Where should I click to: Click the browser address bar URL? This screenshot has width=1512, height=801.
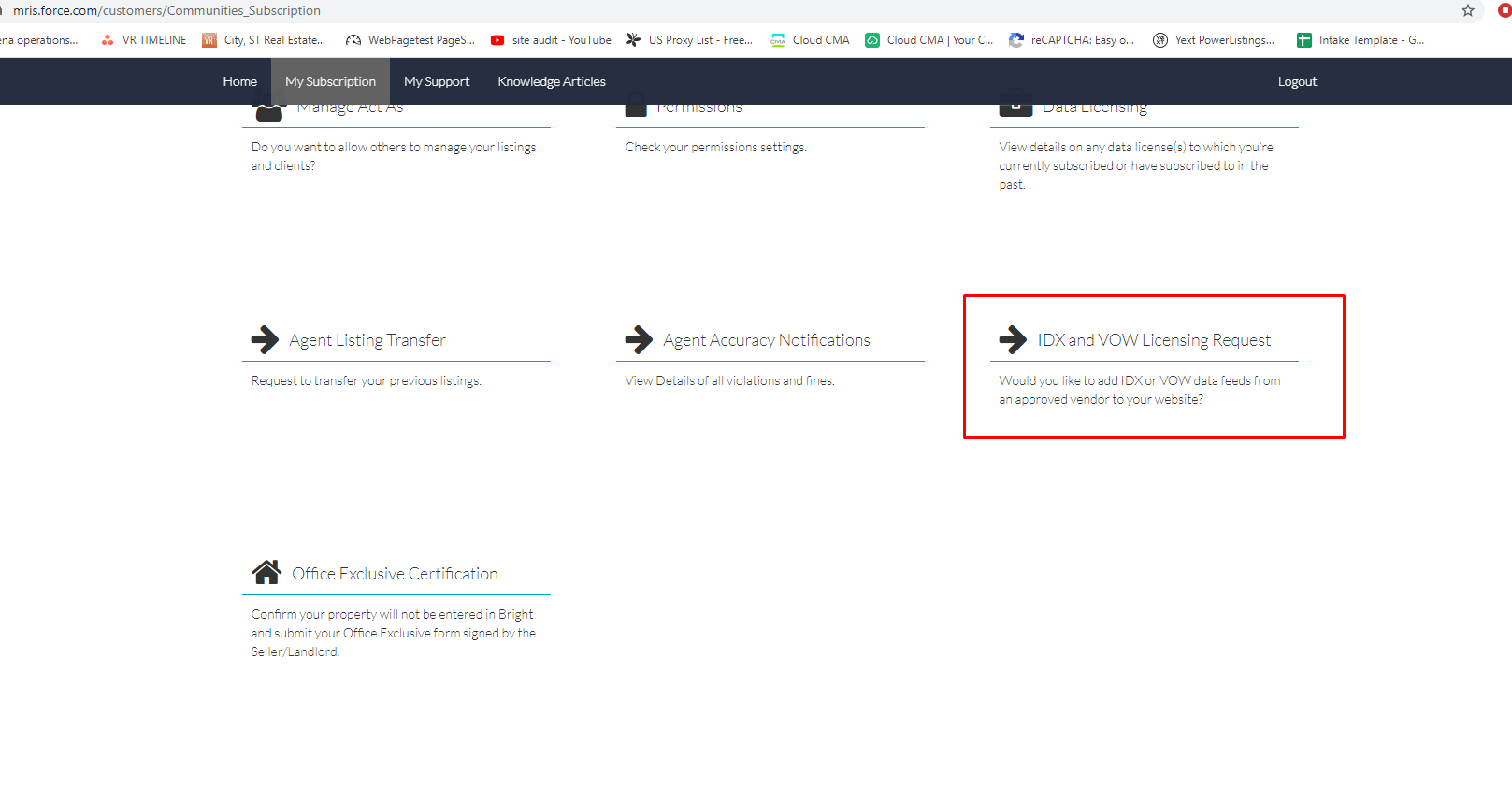click(x=166, y=10)
